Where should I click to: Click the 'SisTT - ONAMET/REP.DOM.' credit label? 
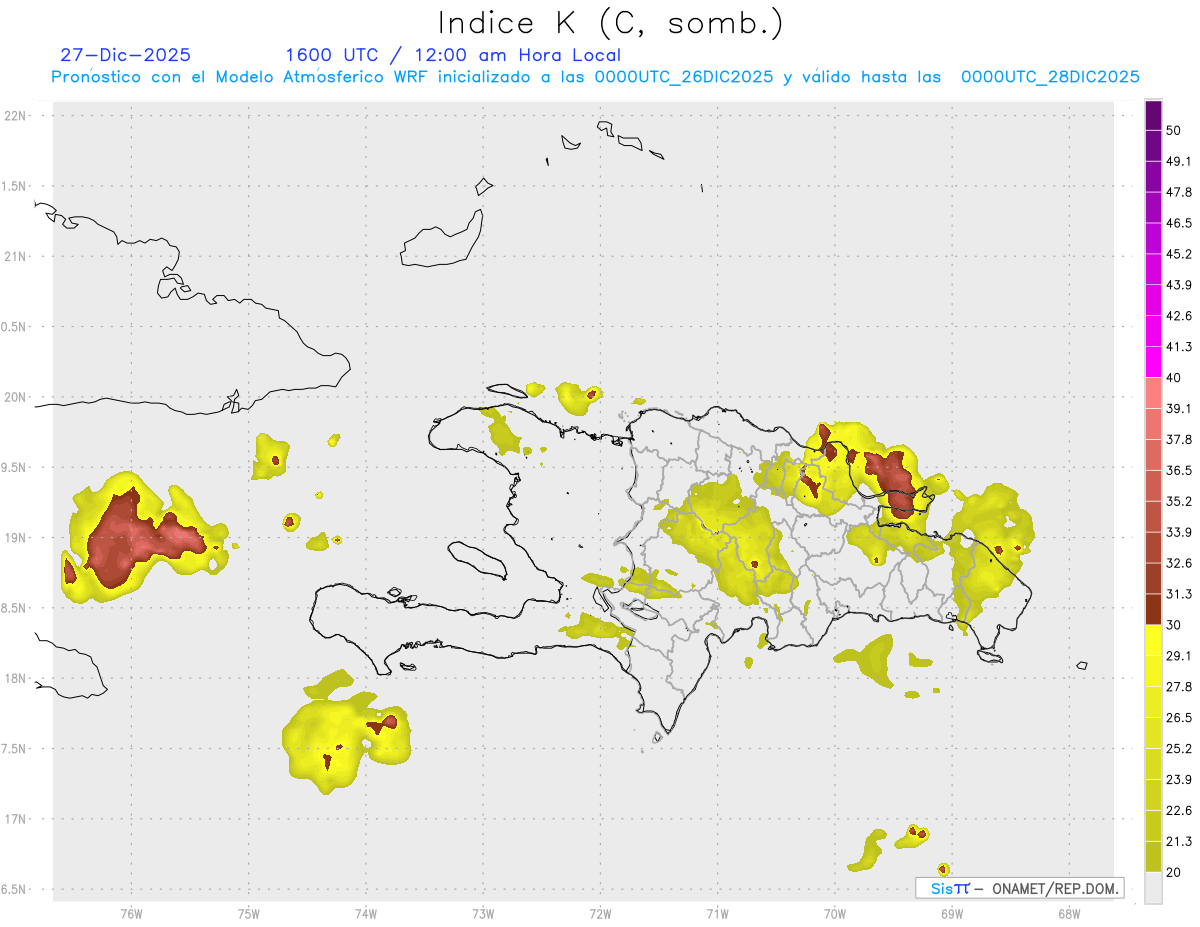click(1019, 888)
